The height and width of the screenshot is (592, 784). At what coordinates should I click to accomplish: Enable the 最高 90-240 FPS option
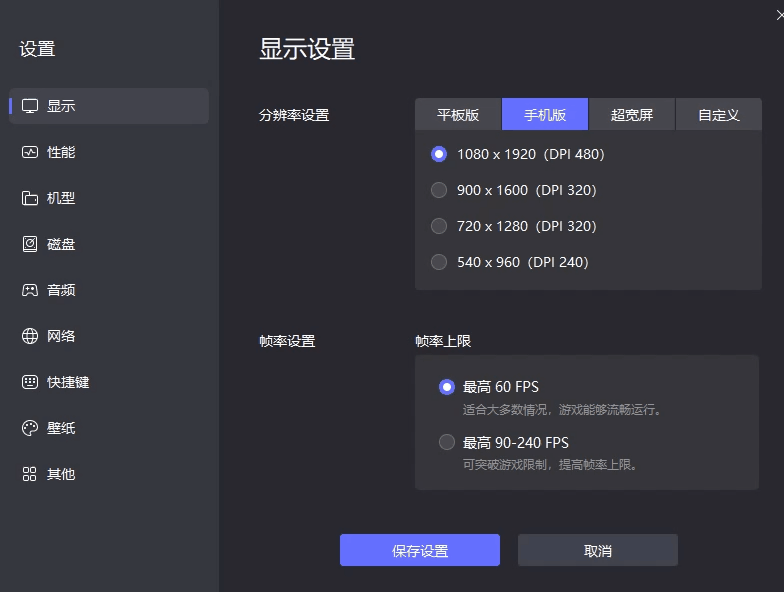[x=447, y=442]
